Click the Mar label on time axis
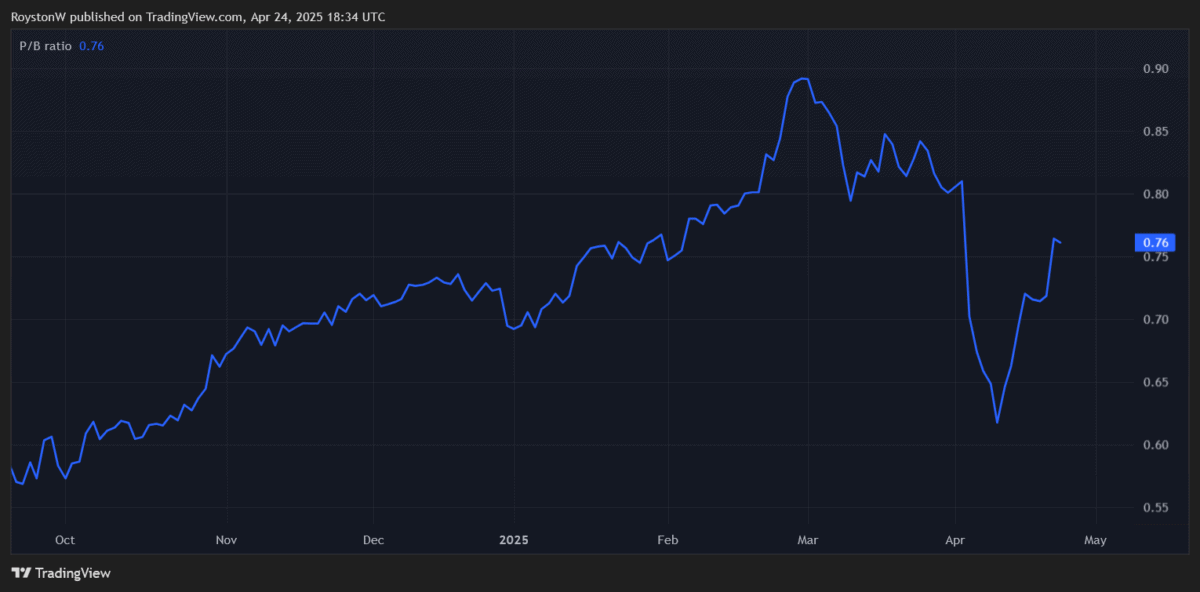Viewport: 1200px width, 592px height. pos(807,540)
